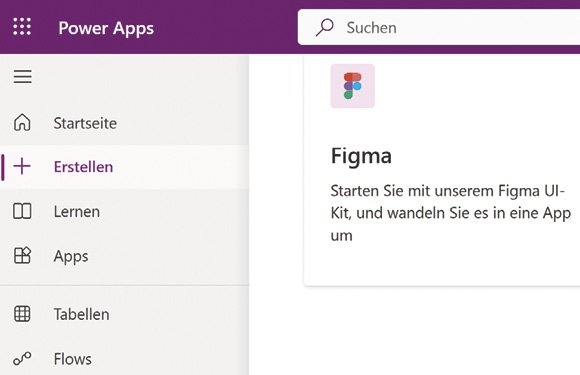Click the Flows connector icon
Image resolution: width=580 pixels, height=375 pixels.
(x=22, y=359)
